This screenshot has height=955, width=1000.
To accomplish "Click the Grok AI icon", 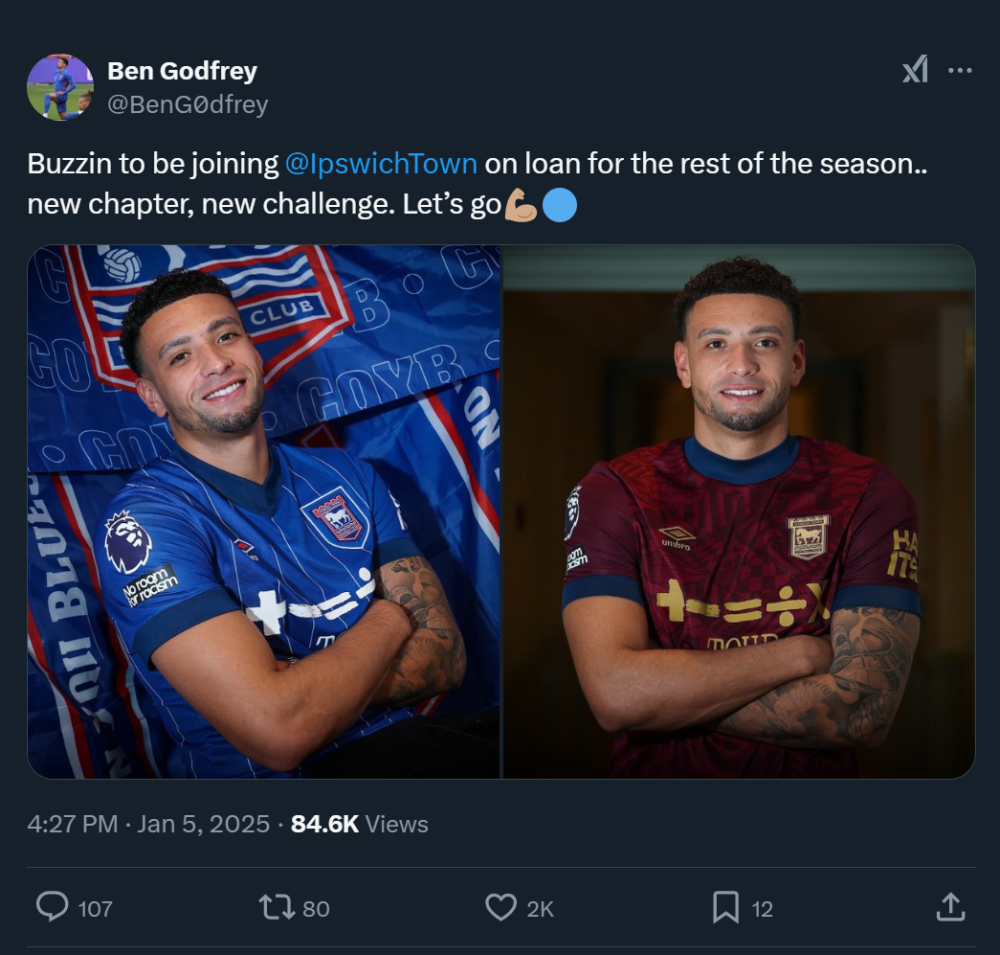I will [x=915, y=70].
